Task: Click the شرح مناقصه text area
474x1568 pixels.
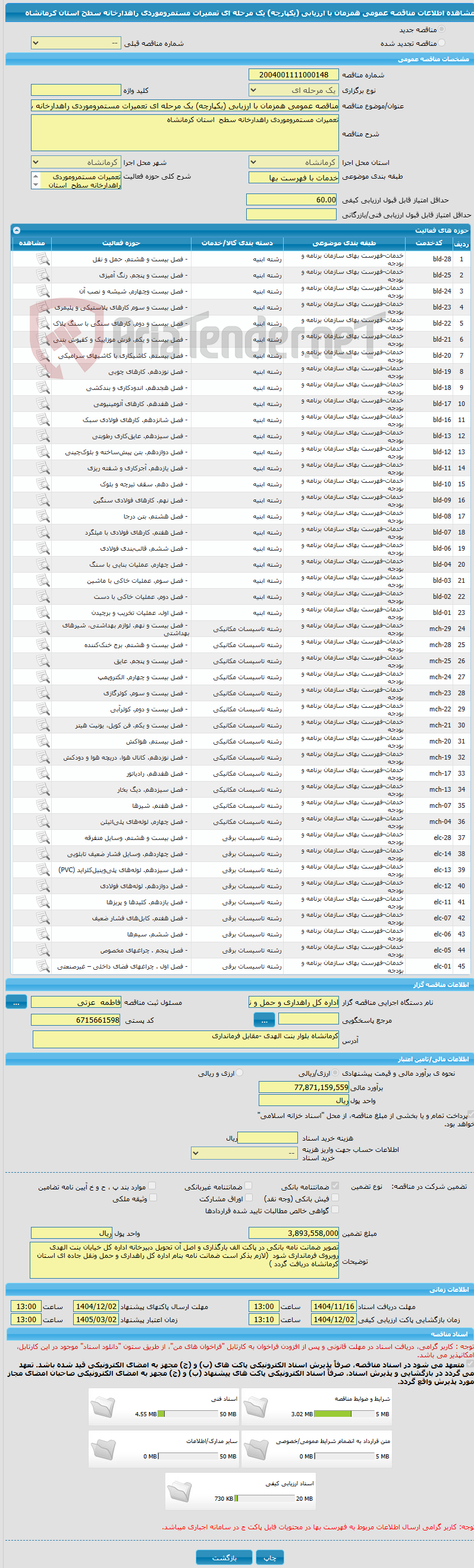Action: [x=185, y=133]
